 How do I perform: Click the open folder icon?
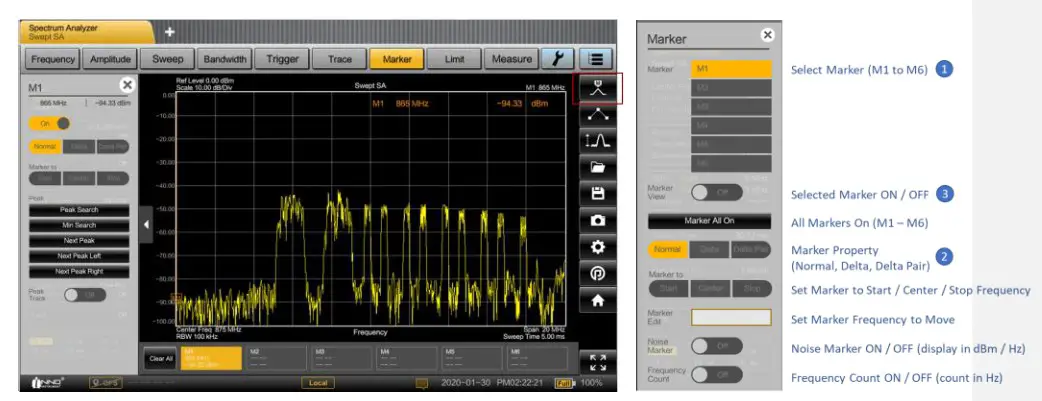[x=597, y=167]
